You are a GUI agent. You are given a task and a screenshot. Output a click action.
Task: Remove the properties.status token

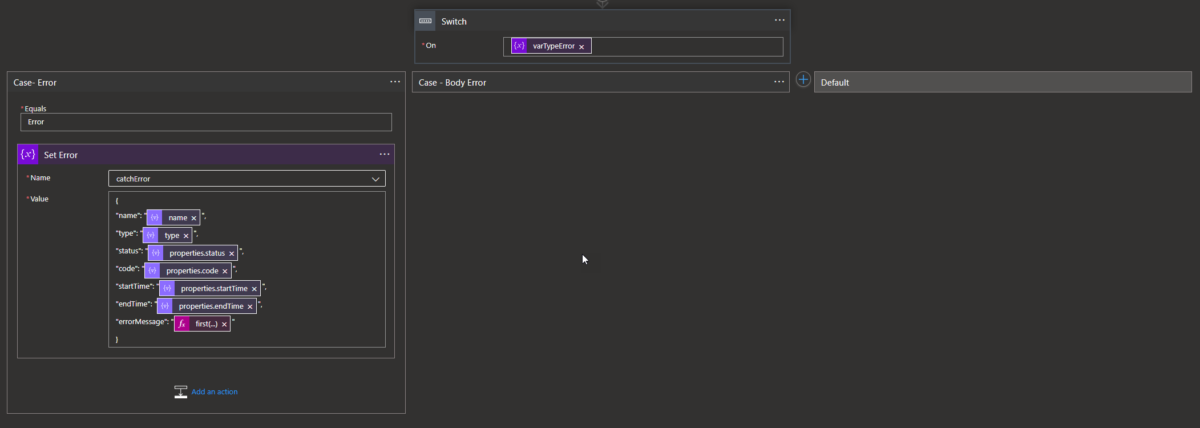coord(232,253)
